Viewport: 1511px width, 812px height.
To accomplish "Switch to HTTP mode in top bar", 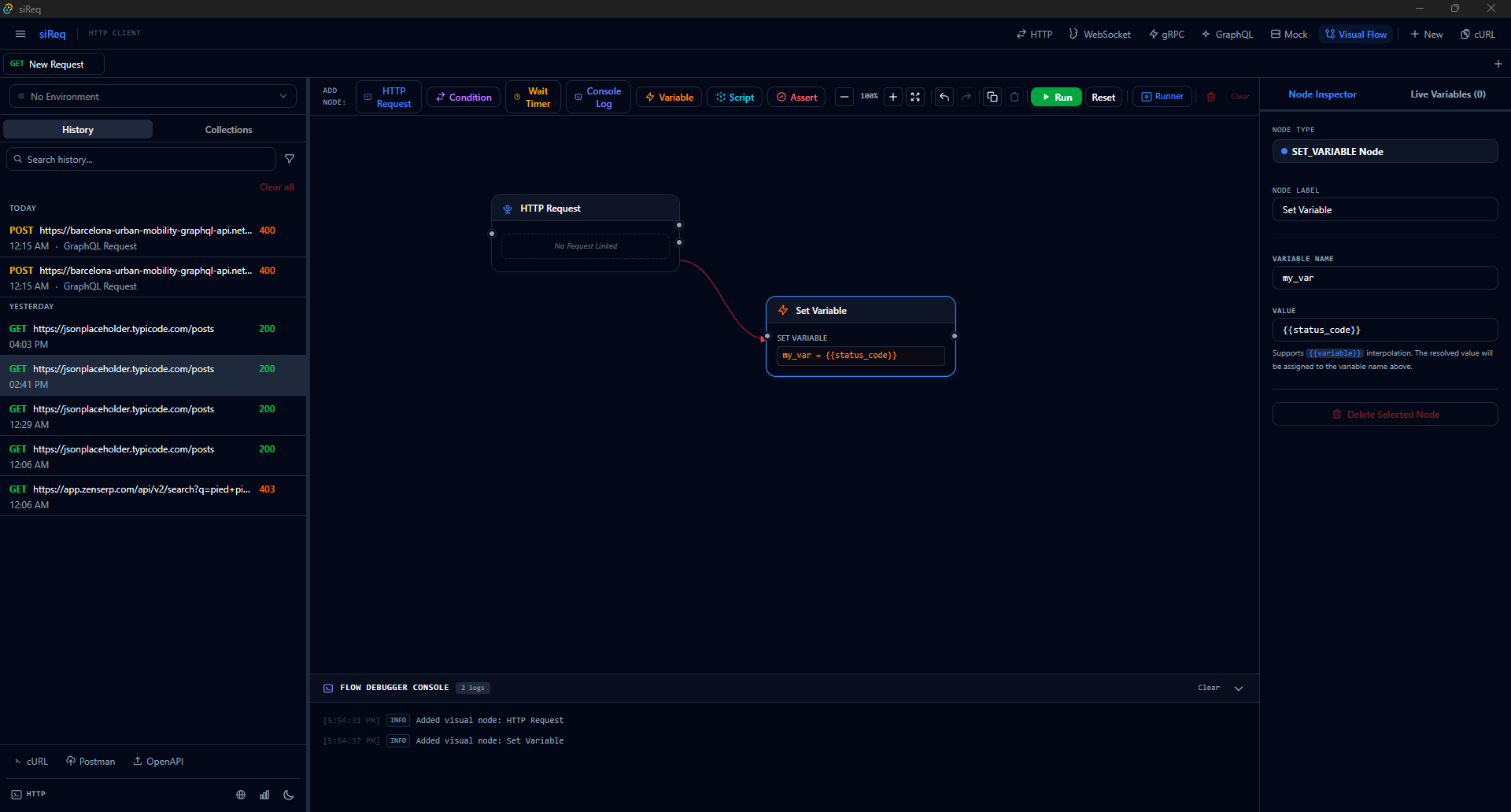I will pos(1034,34).
